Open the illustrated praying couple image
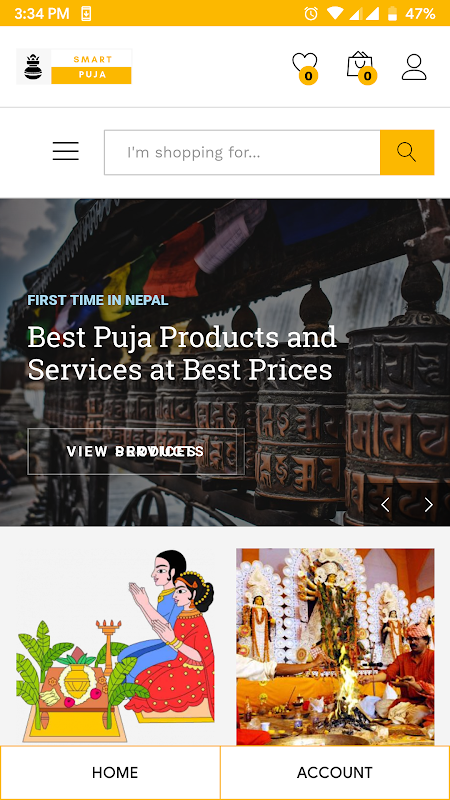This screenshot has width=450, height=800. (115, 645)
